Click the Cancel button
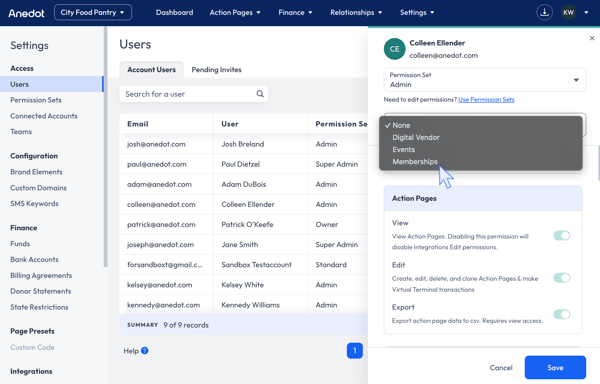 tap(501, 368)
